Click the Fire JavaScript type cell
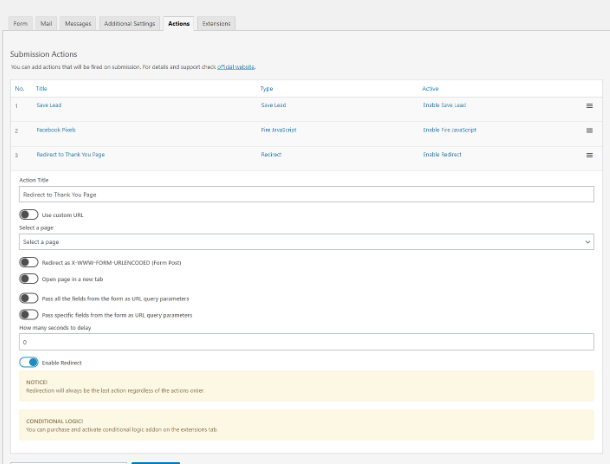610x464 pixels. [279, 130]
